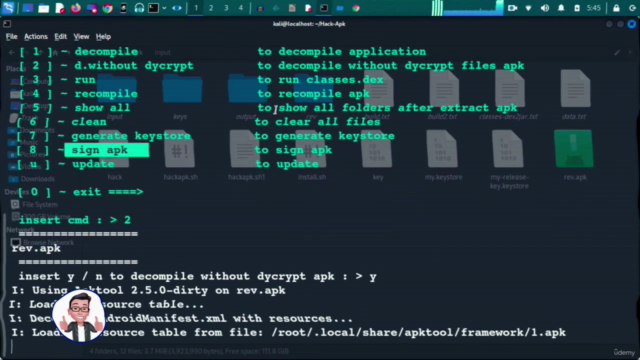
Task: Click the screen recorder camera tray icon
Action: tap(512, 8)
